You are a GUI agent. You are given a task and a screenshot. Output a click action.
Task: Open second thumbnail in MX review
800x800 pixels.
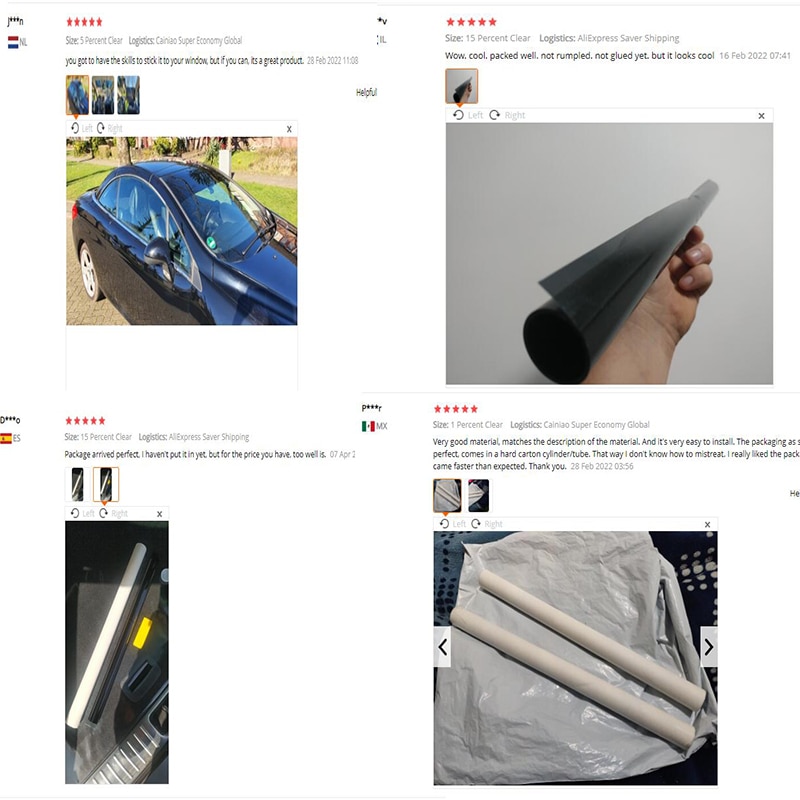[479, 495]
